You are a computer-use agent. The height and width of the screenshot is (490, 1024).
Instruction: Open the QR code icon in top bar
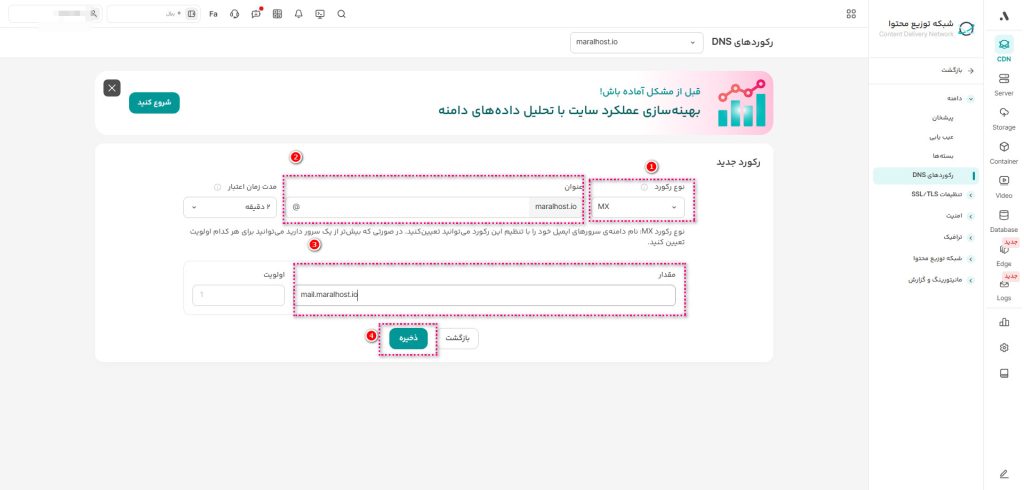[277, 14]
